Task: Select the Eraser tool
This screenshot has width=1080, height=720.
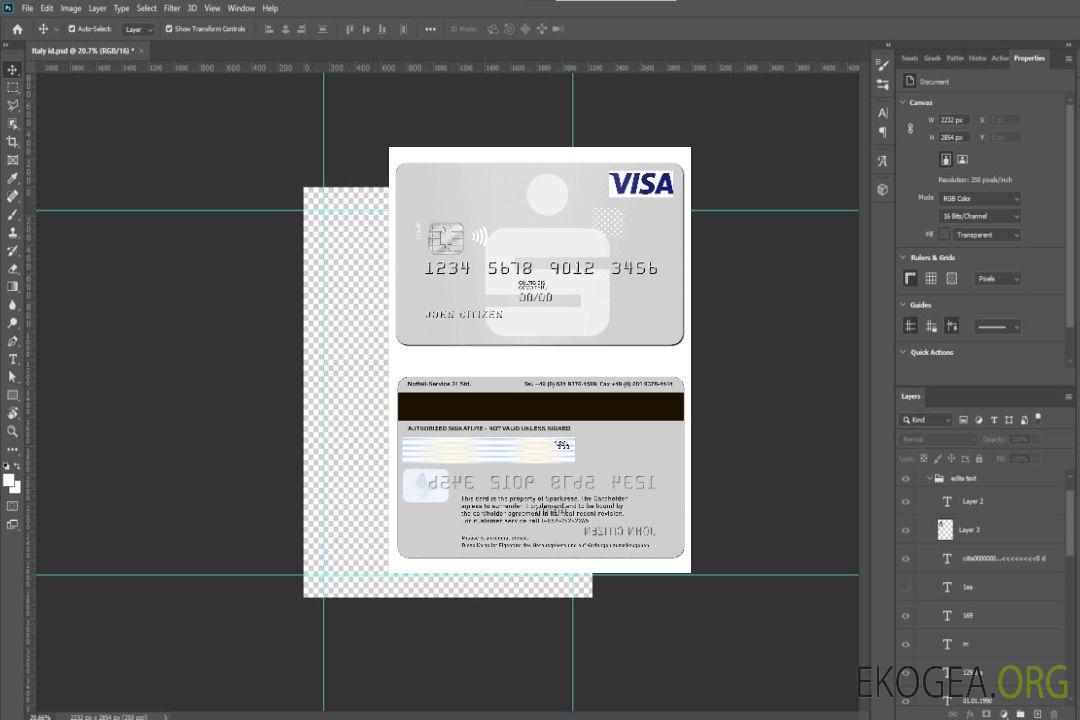Action: [x=12, y=269]
